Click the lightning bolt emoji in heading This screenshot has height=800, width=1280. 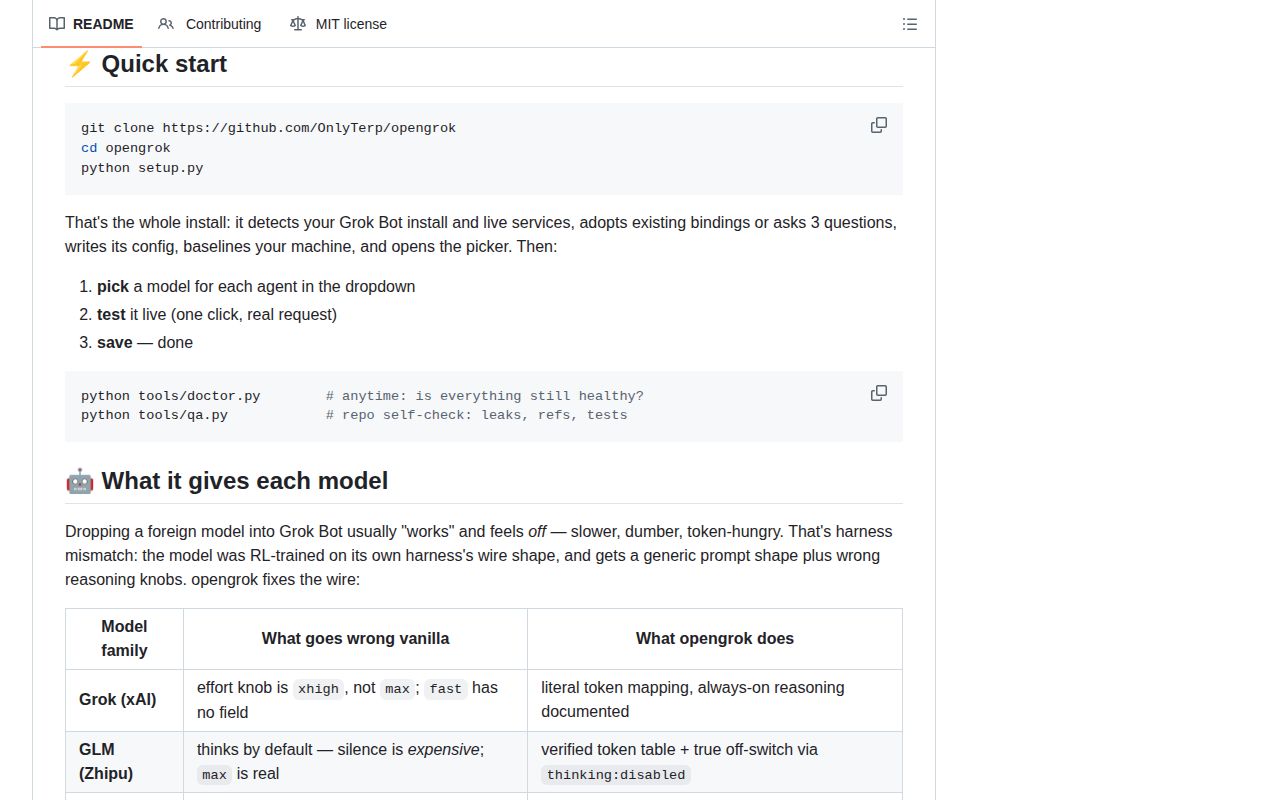79,64
